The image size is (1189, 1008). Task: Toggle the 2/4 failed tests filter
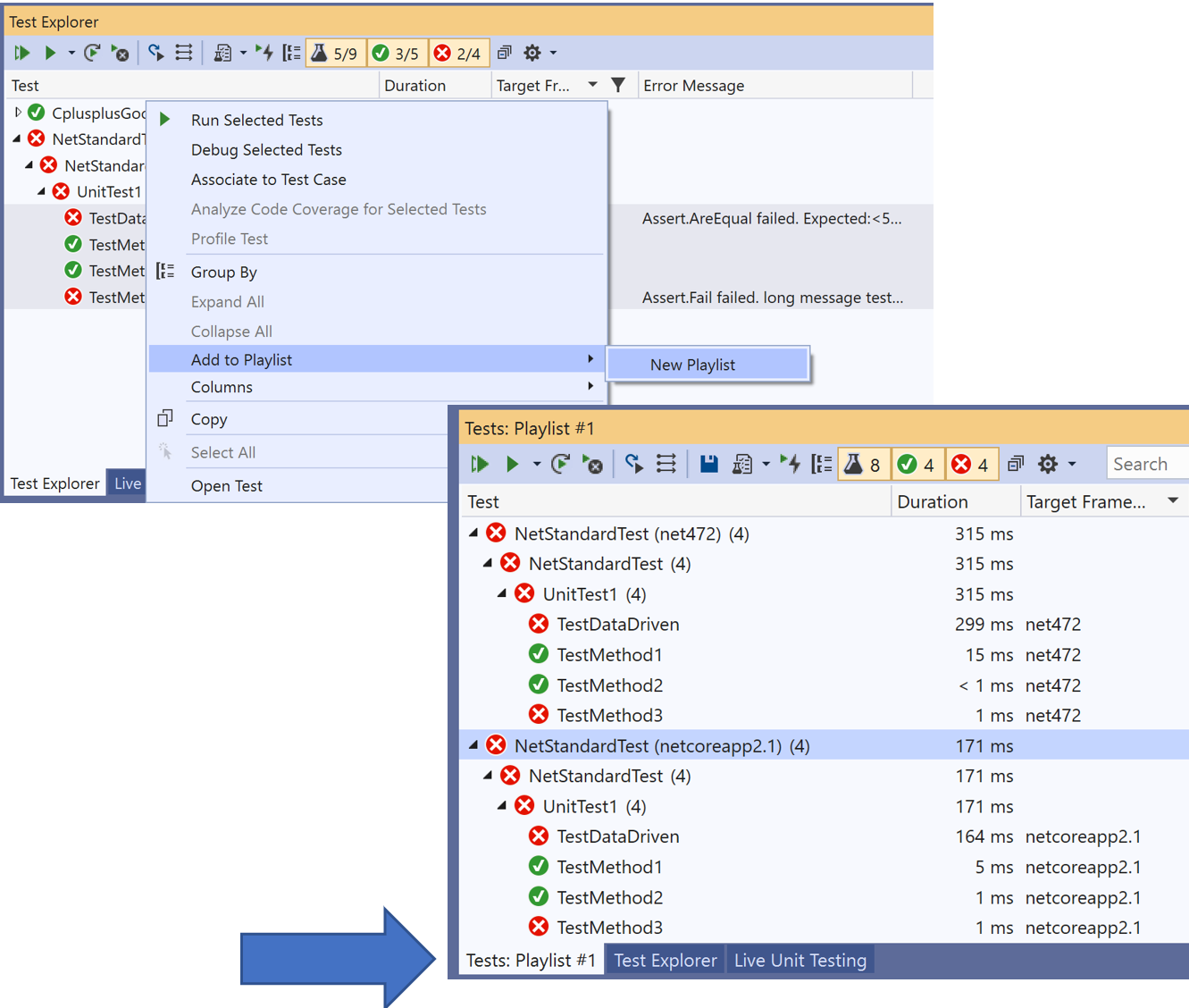click(458, 54)
